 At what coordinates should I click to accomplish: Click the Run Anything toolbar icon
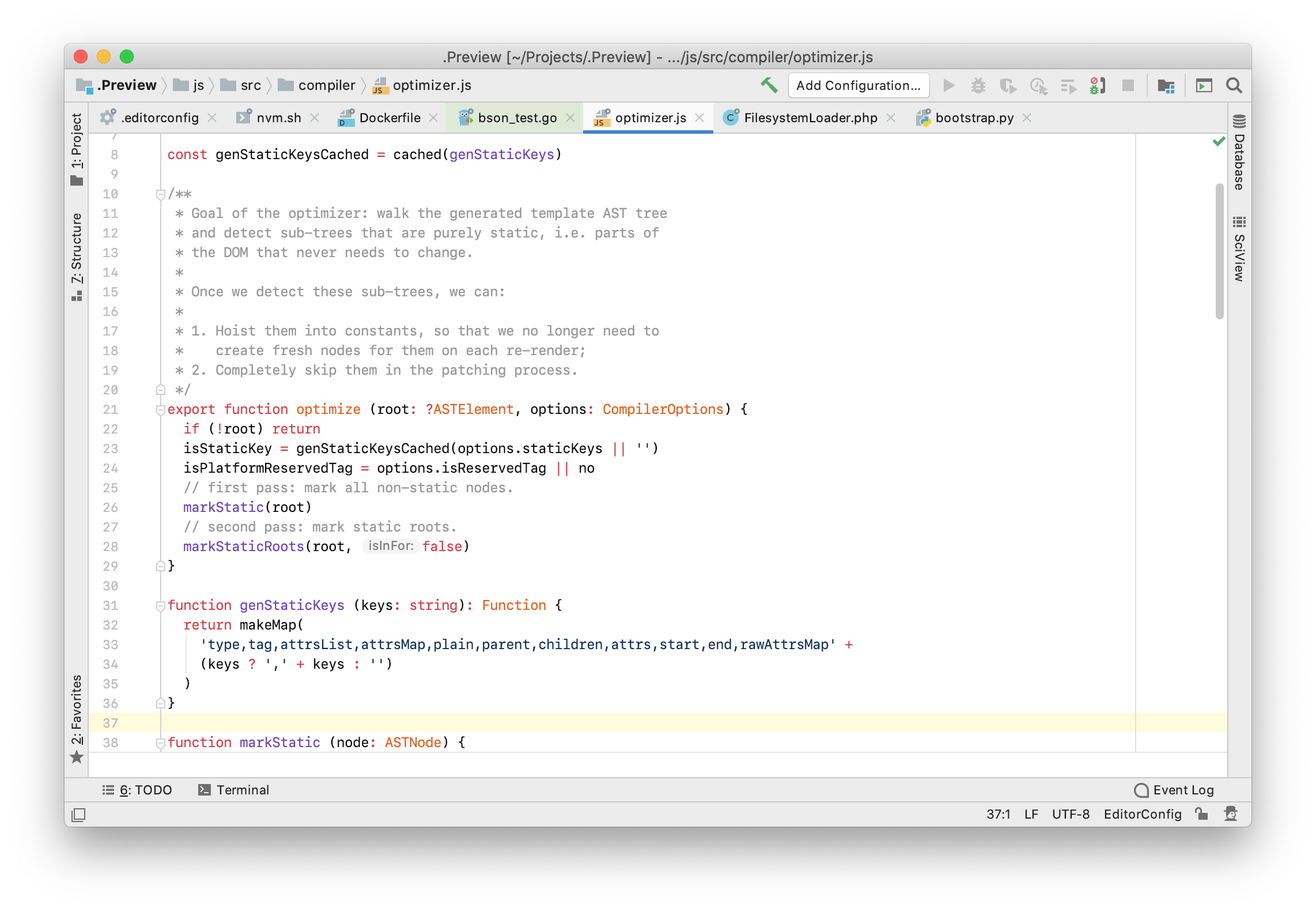coord(1204,86)
